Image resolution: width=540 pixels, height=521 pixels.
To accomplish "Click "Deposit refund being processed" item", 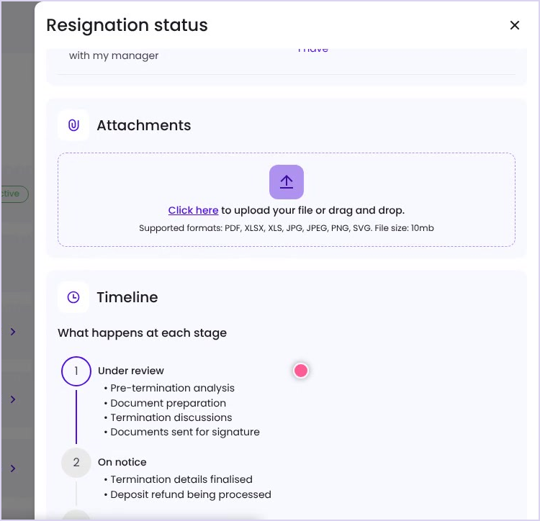I will coord(190,494).
